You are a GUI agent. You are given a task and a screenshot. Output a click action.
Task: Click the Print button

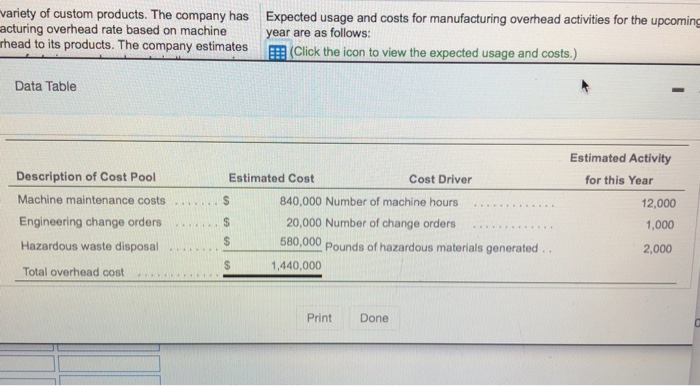click(319, 318)
